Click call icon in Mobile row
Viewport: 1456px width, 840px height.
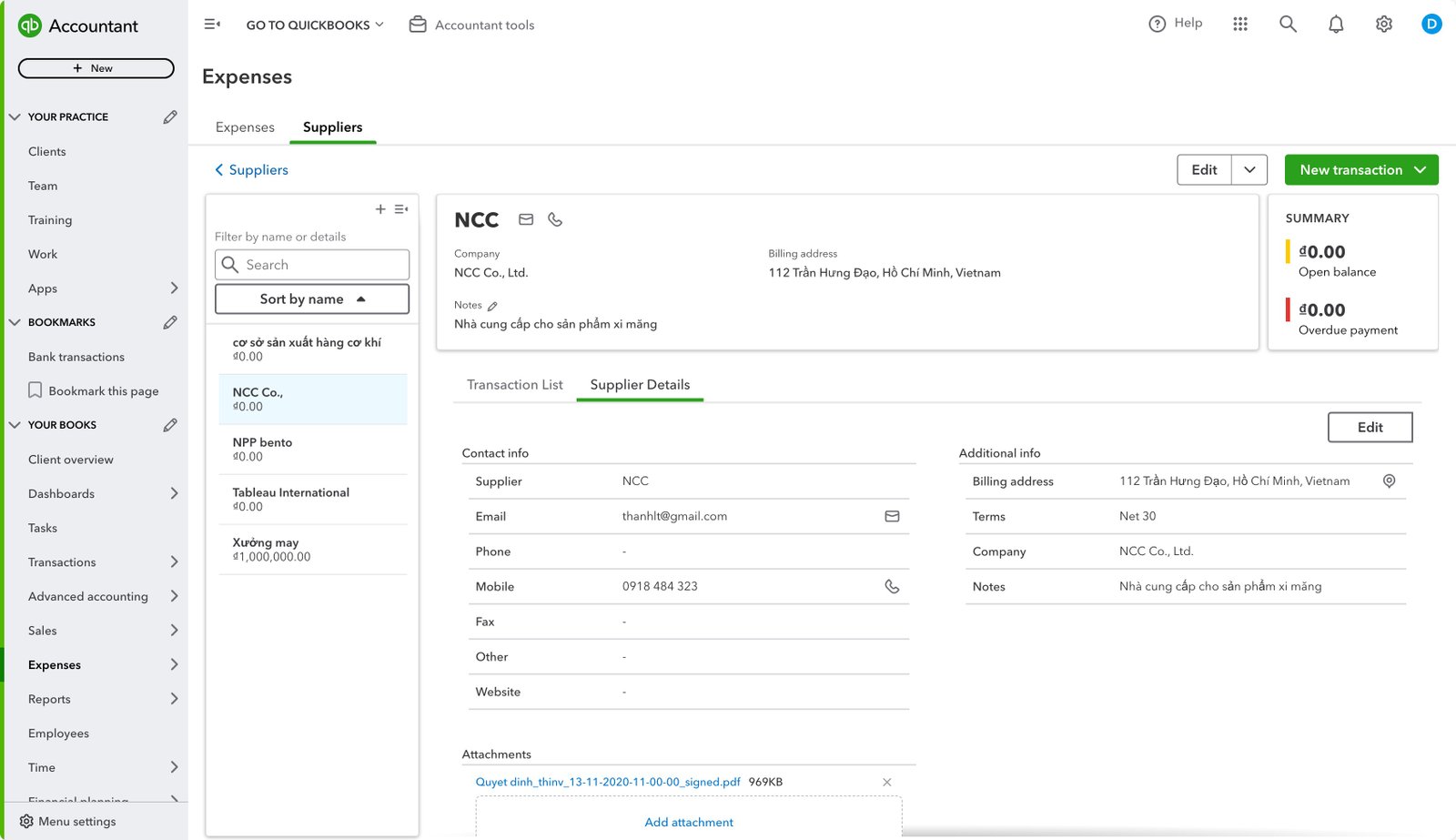pyautogui.click(x=892, y=587)
